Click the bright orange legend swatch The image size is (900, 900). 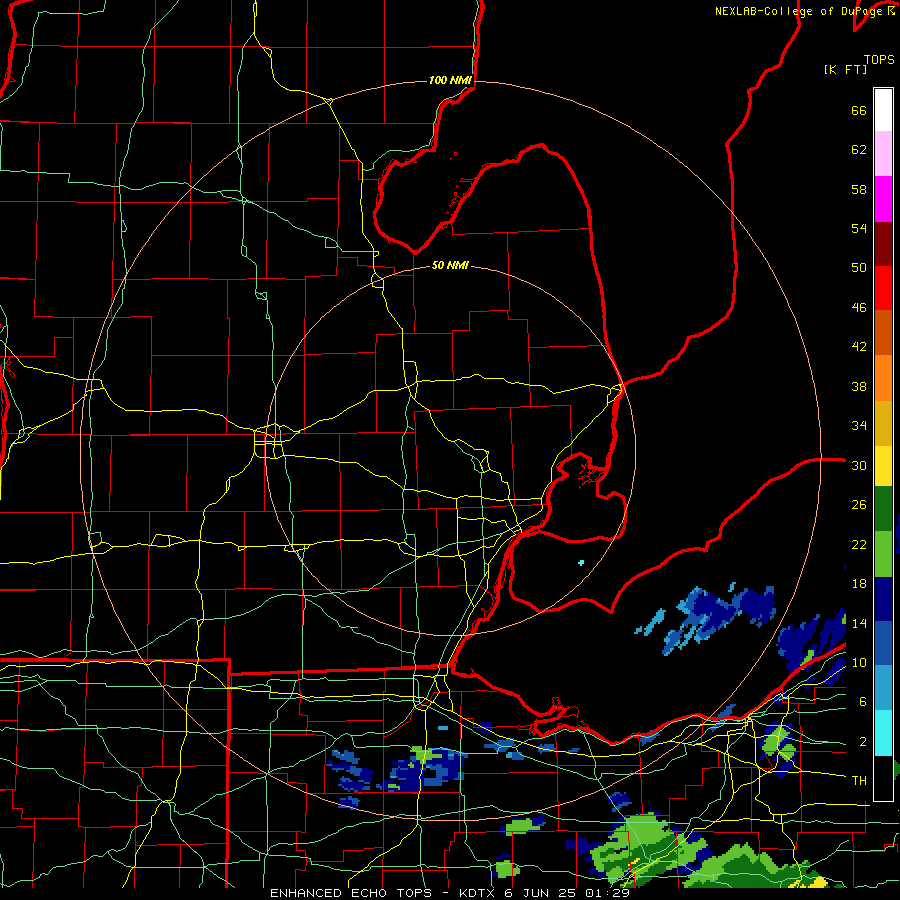pyautogui.click(x=883, y=378)
